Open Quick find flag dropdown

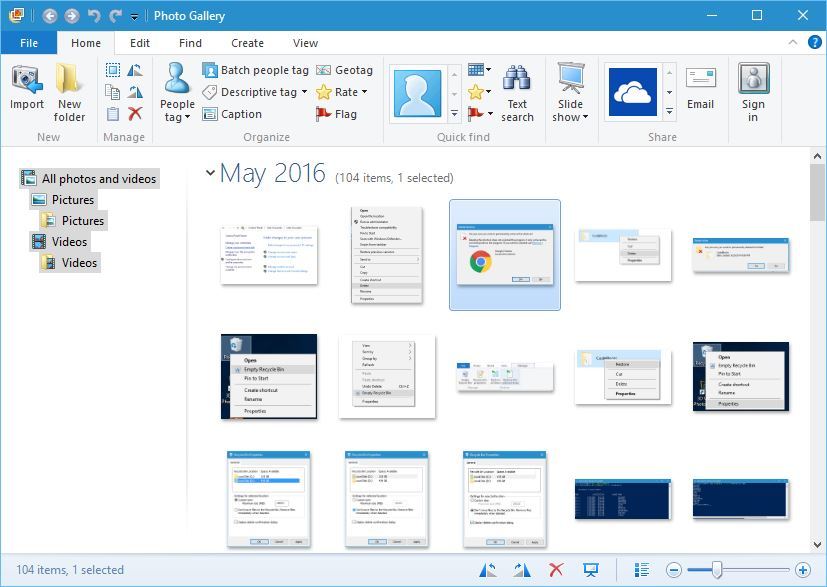click(x=491, y=113)
